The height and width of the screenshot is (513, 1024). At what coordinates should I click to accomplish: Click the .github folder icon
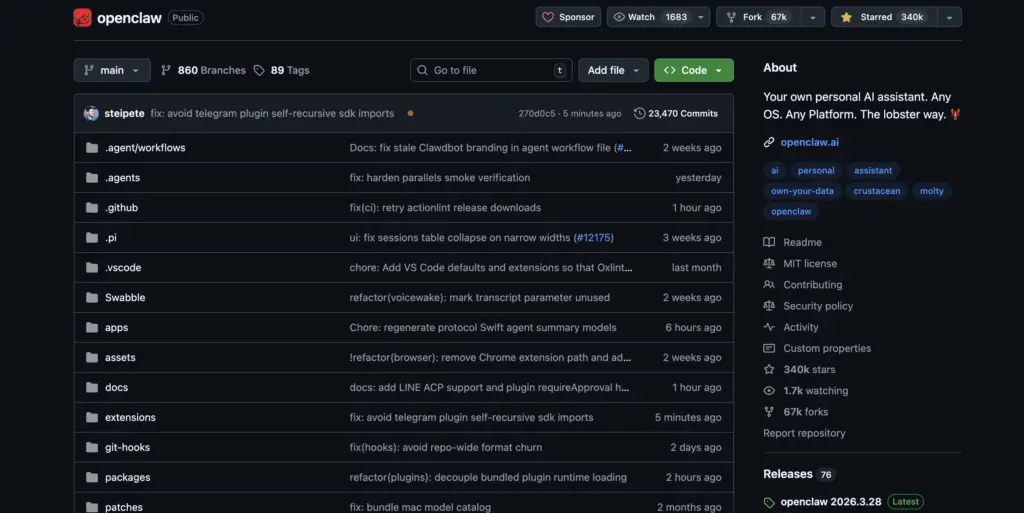point(92,208)
